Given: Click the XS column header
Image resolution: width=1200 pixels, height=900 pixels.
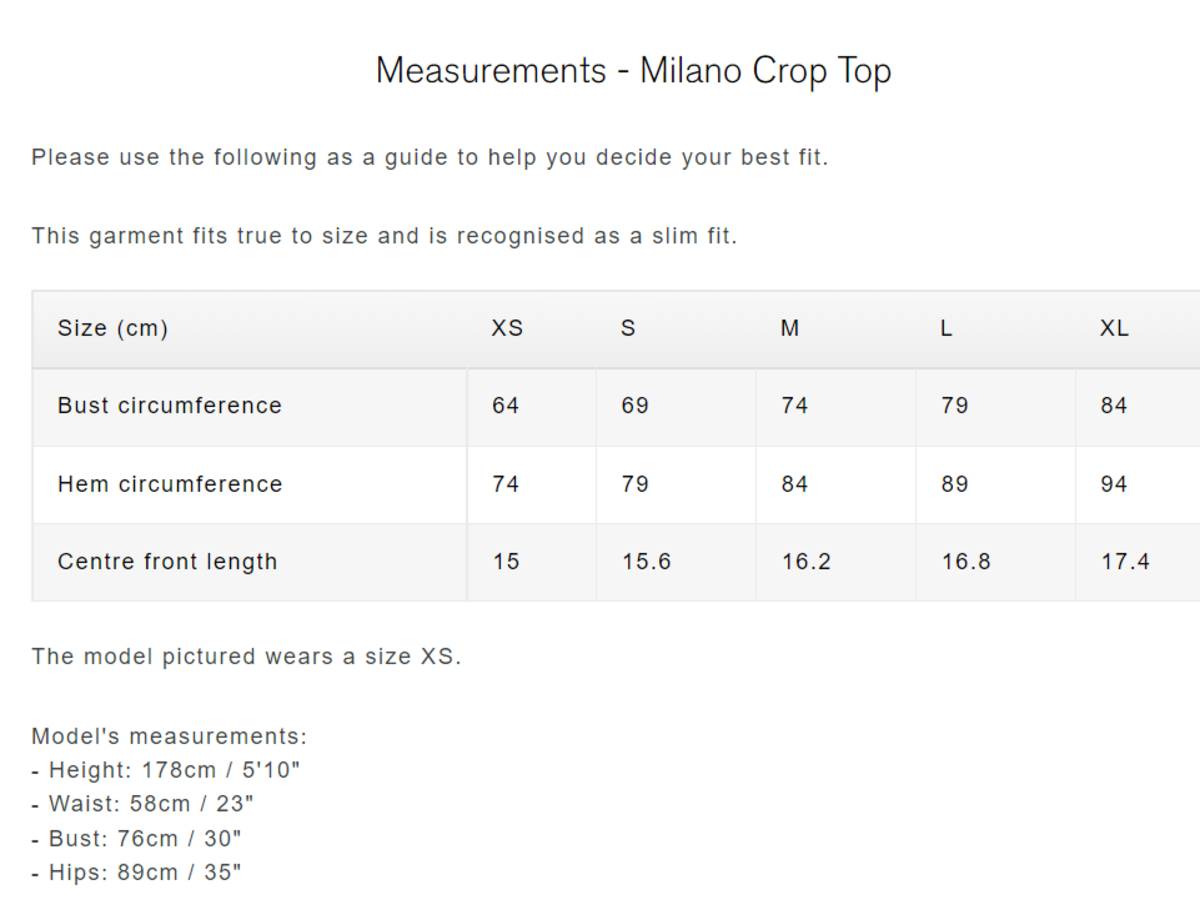Looking at the screenshot, I should pos(507,328).
